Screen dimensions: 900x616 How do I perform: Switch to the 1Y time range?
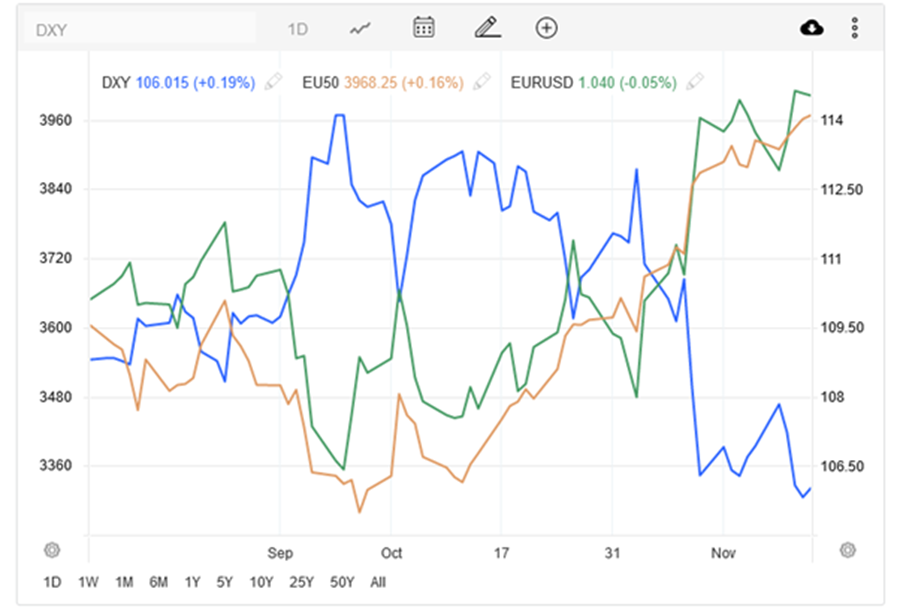click(193, 582)
